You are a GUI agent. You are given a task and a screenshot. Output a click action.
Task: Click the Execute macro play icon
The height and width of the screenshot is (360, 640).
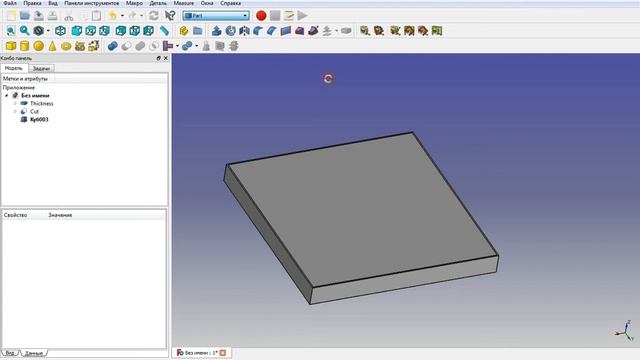tap(302, 16)
